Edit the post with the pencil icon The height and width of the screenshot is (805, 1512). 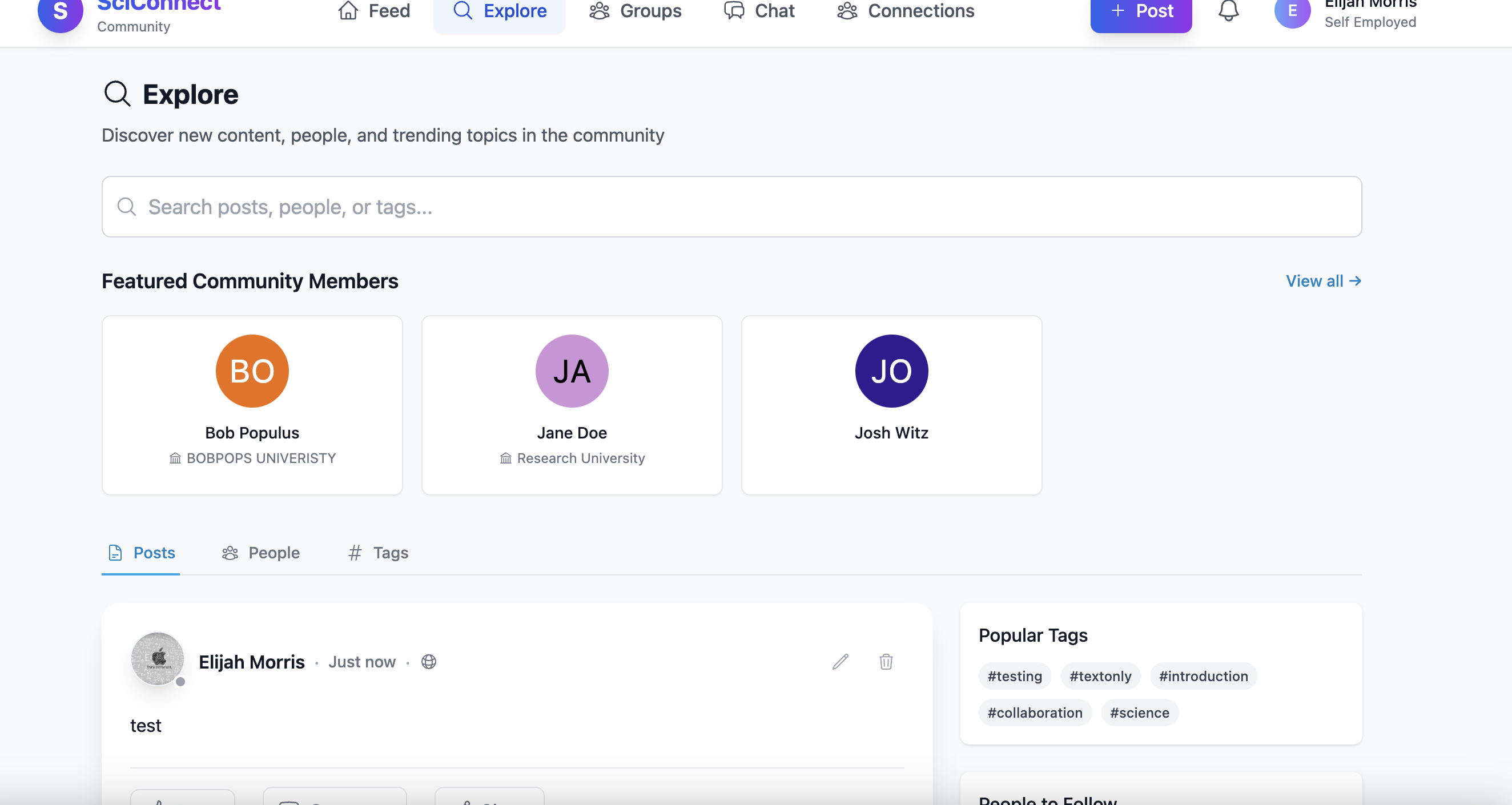(x=840, y=662)
